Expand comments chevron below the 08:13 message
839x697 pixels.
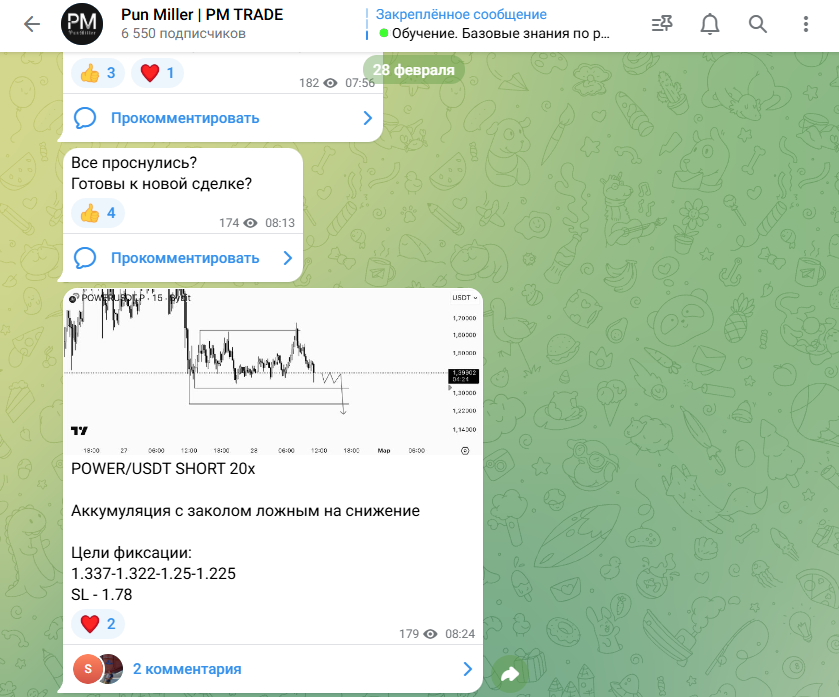[288, 258]
